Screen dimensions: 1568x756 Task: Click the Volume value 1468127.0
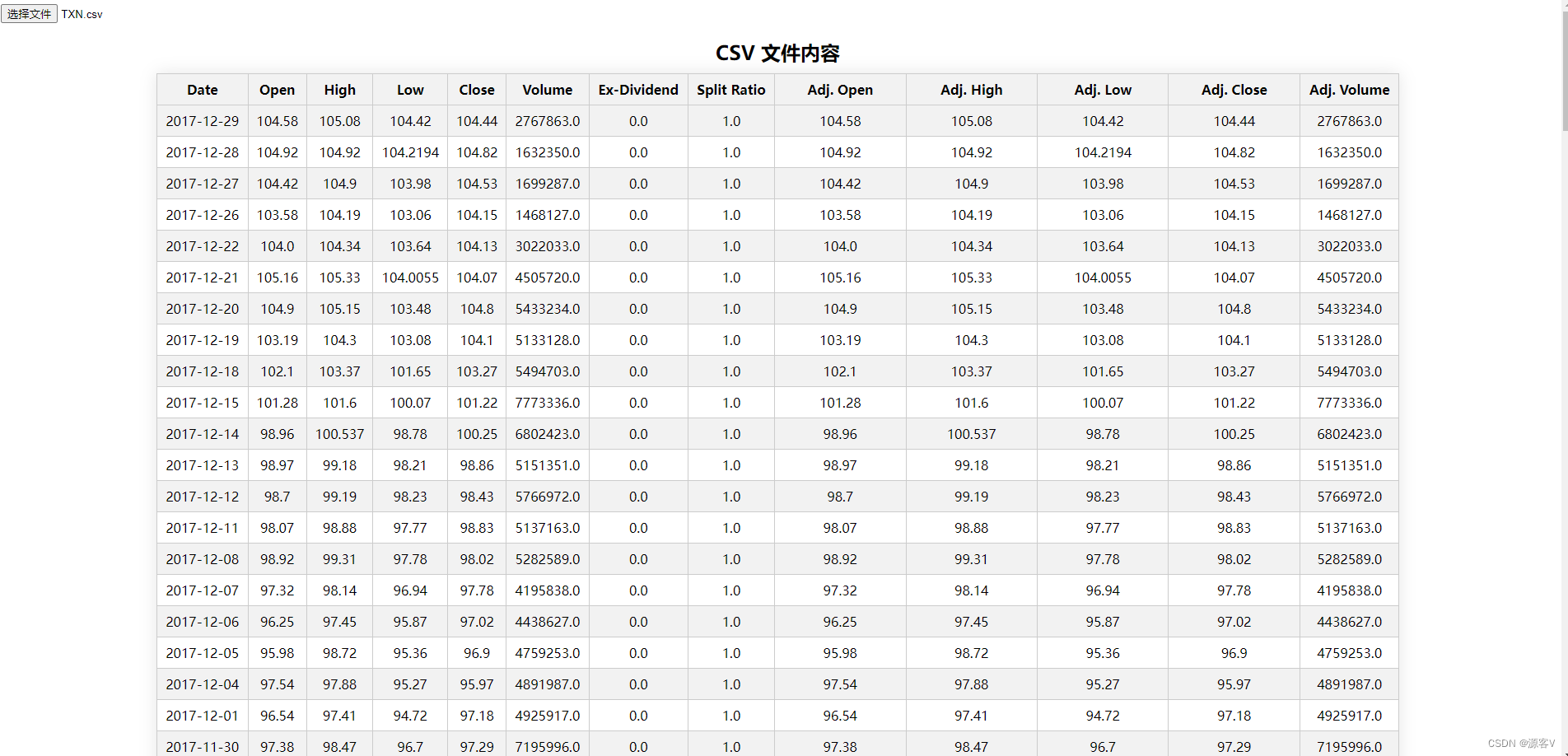[x=548, y=215]
